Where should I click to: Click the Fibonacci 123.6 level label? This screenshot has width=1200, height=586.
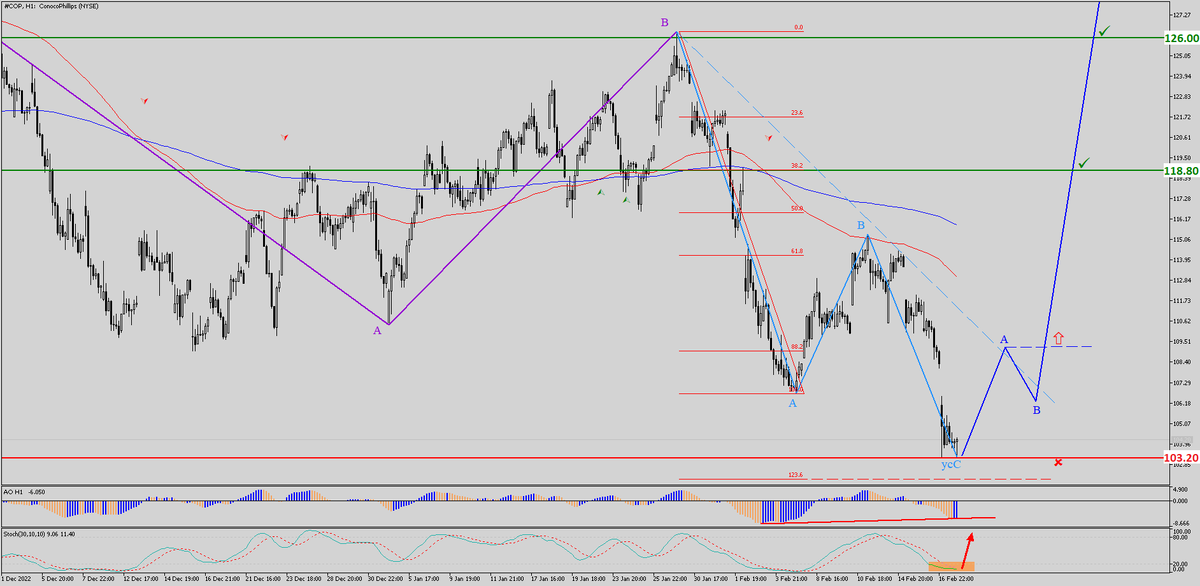click(796, 475)
